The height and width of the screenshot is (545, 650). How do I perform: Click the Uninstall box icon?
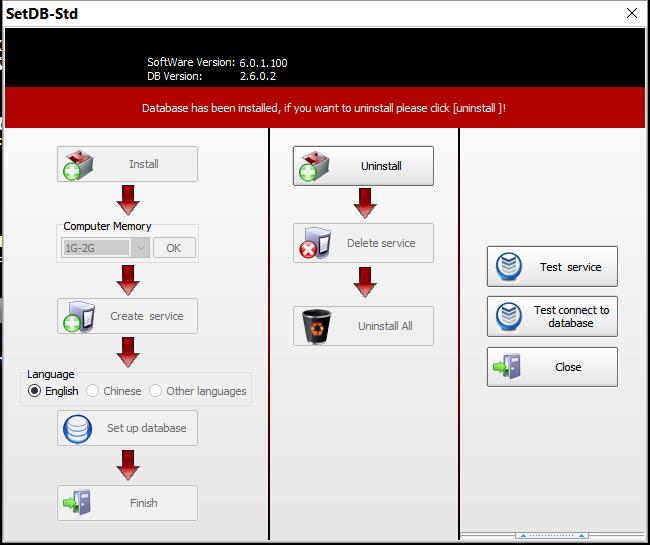314,167
